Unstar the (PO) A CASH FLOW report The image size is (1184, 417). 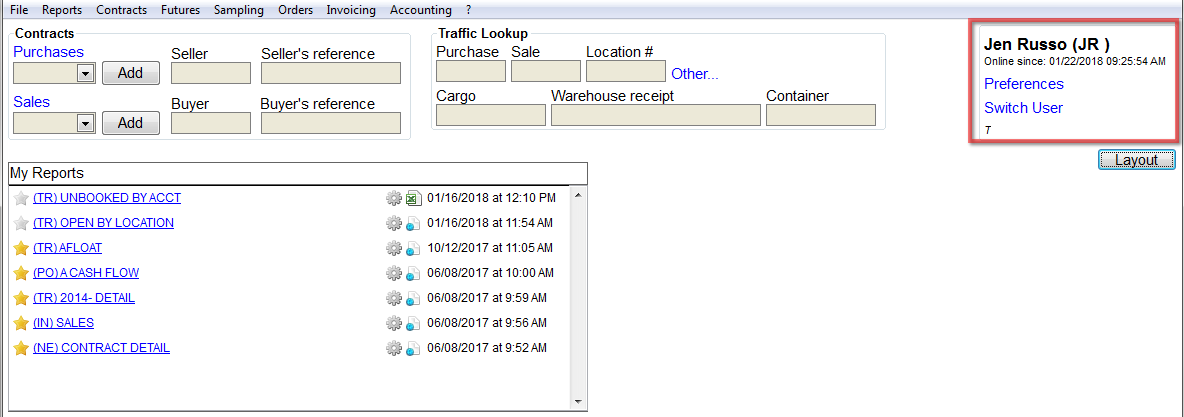(x=21, y=273)
